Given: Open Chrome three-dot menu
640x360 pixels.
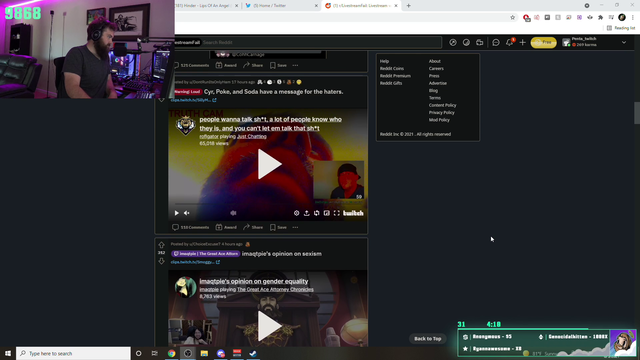Looking at the screenshot, I should point(632,18).
